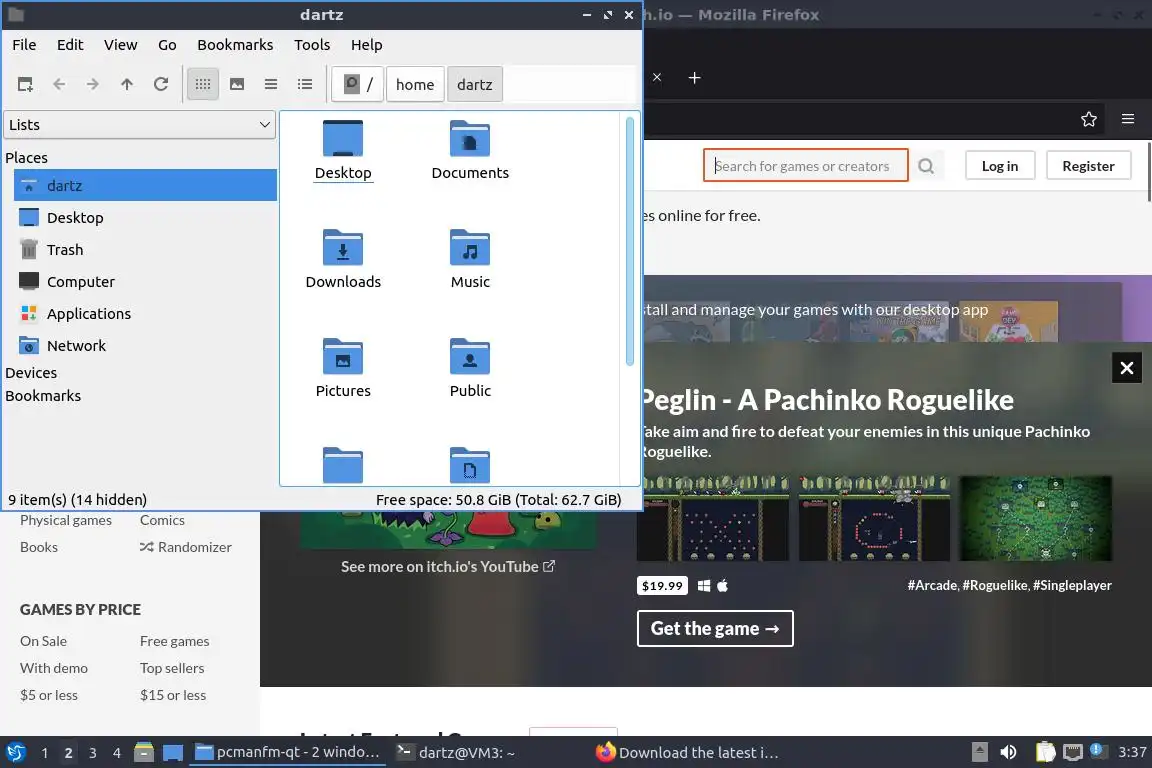This screenshot has width=1152, height=768.
Task: Click the #Arcade tag link
Action: pos(932,585)
